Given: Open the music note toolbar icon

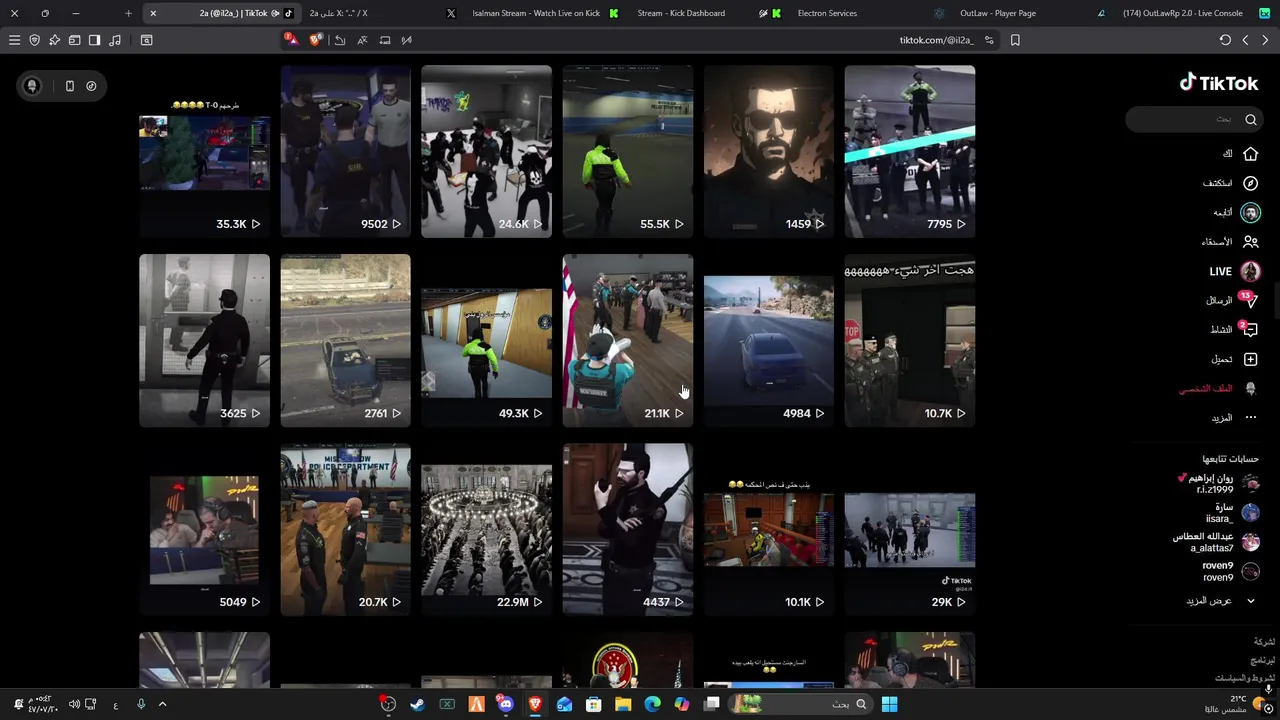Looking at the screenshot, I should 115,40.
